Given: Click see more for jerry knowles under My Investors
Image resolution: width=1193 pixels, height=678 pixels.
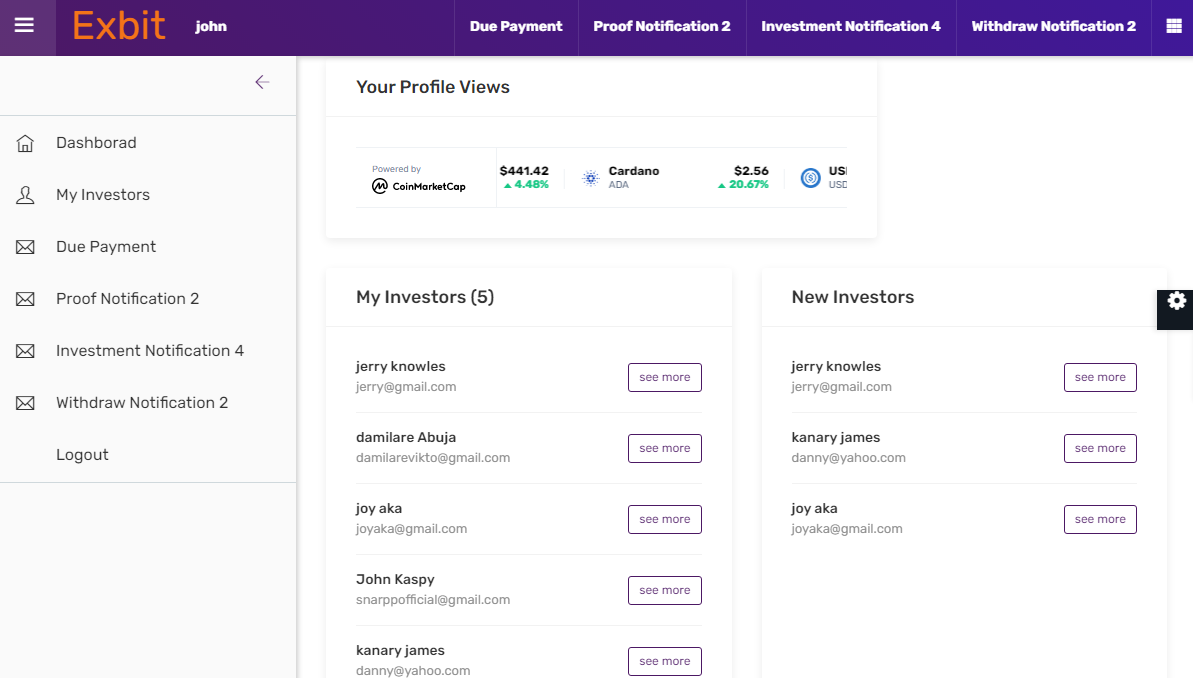Looking at the screenshot, I should 664,377.
